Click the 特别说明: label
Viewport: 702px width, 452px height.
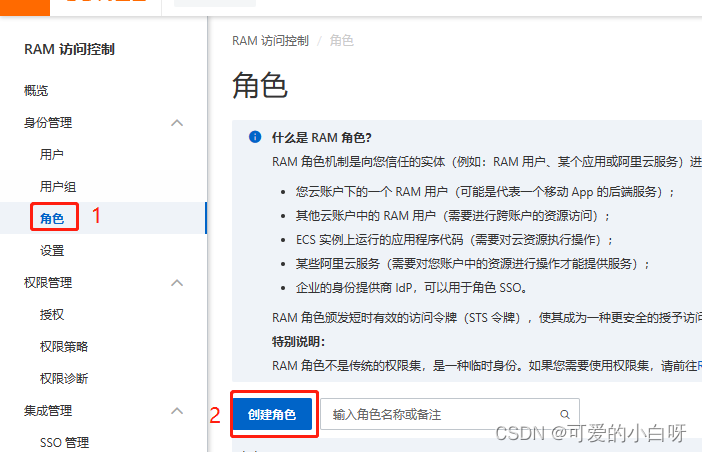299,342
